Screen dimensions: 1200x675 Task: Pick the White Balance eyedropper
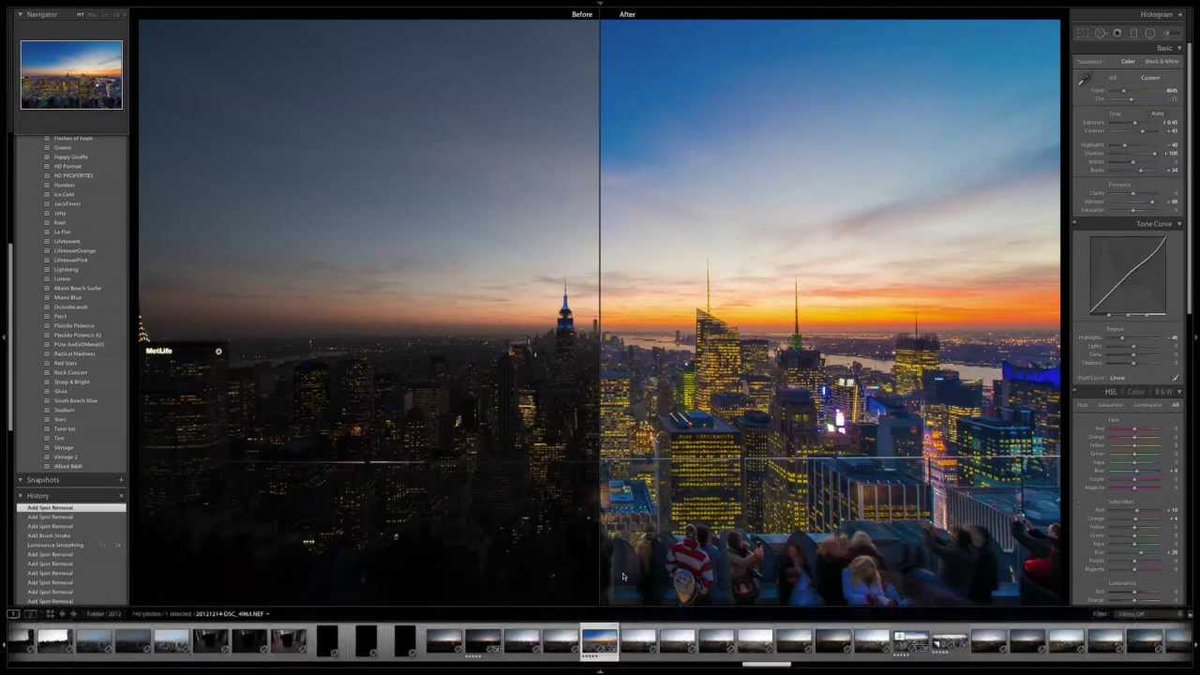click(x=1083, y=80)
